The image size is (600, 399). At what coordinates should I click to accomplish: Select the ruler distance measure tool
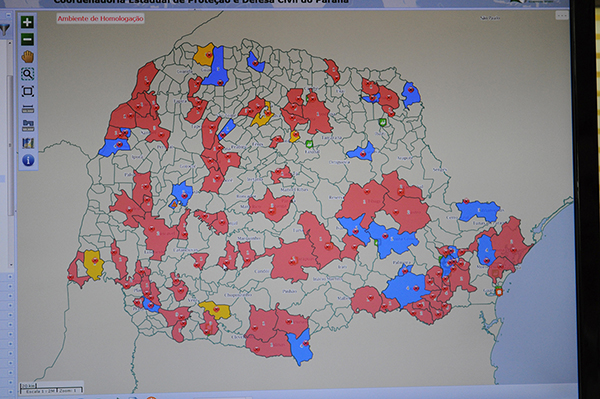pos(28,109)
